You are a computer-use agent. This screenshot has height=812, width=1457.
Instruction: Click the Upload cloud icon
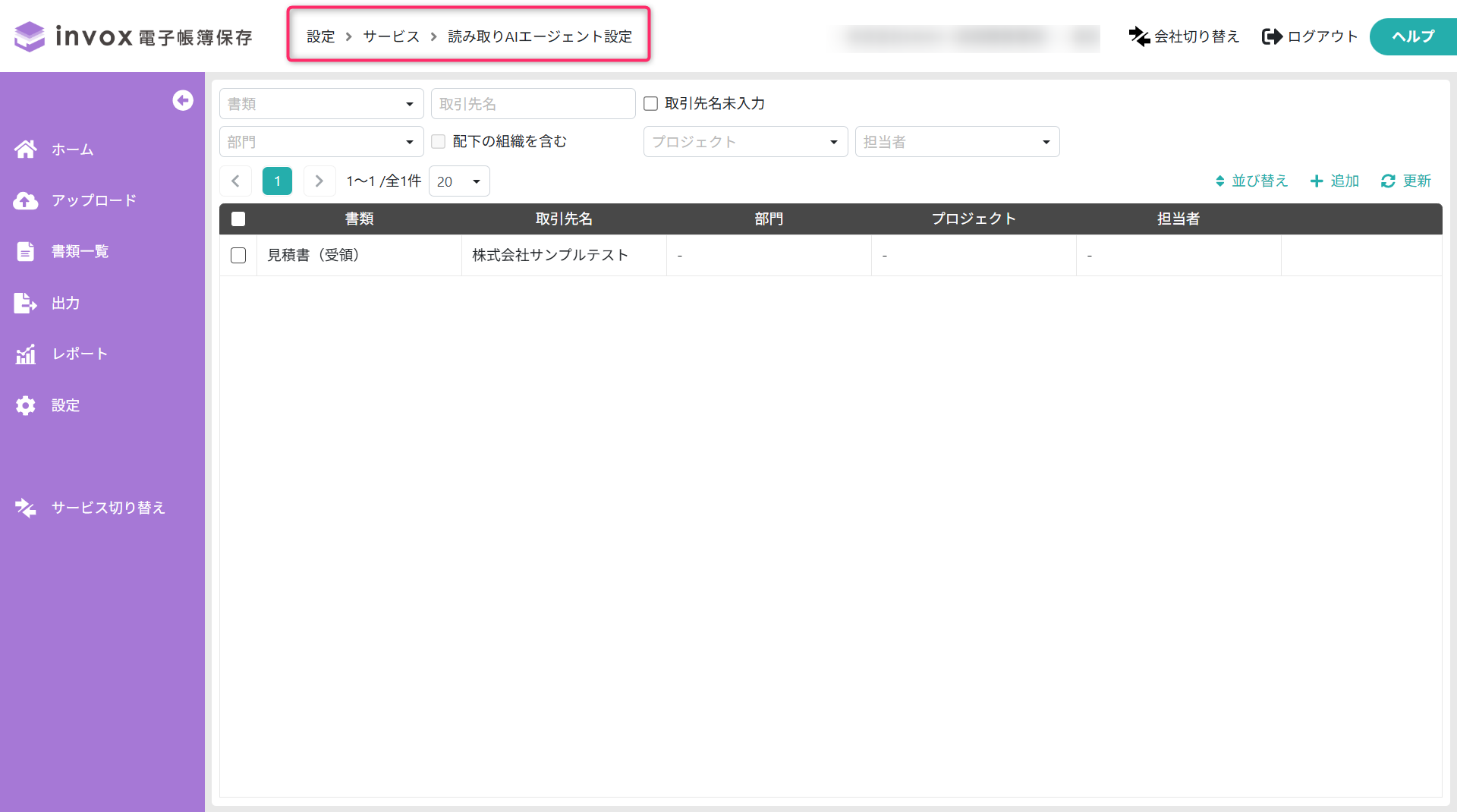(26, 200)
